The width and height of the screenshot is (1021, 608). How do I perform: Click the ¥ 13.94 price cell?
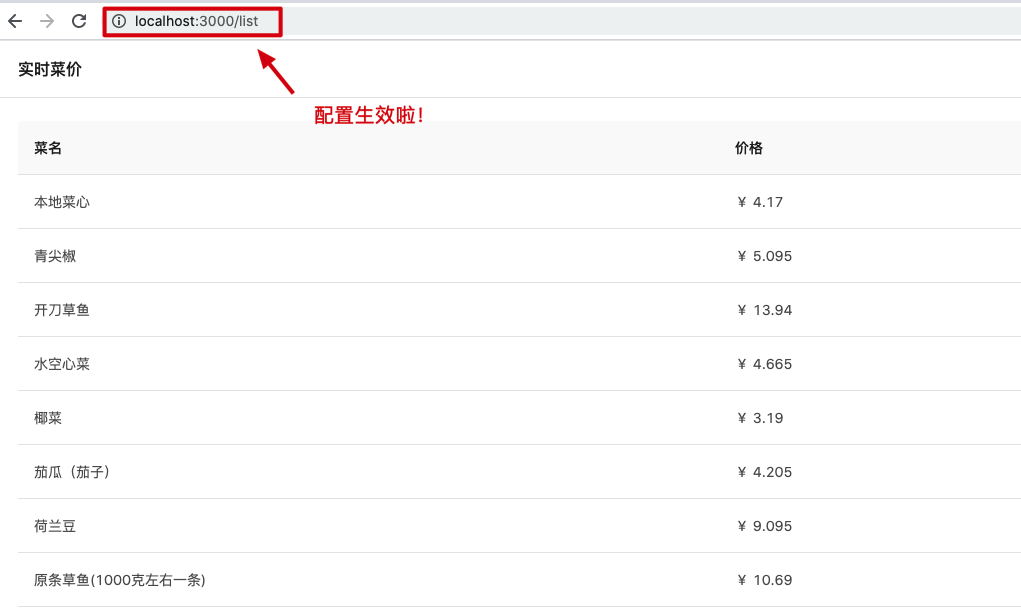pos(764,310)
